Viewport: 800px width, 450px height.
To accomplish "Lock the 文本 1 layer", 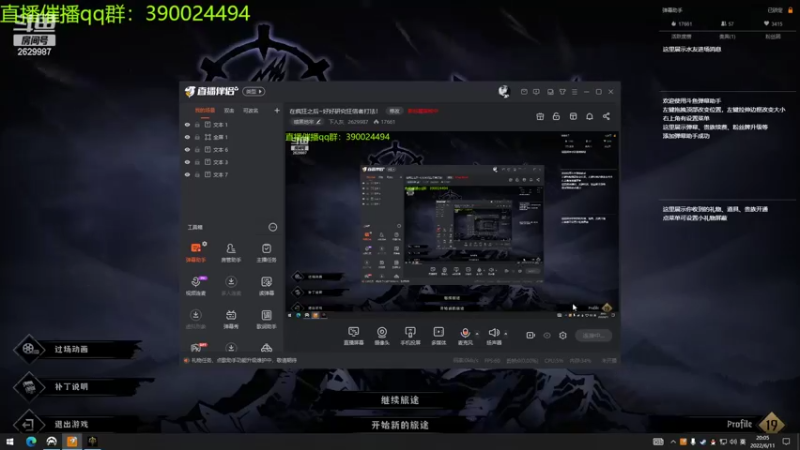I will coord(197,124).
